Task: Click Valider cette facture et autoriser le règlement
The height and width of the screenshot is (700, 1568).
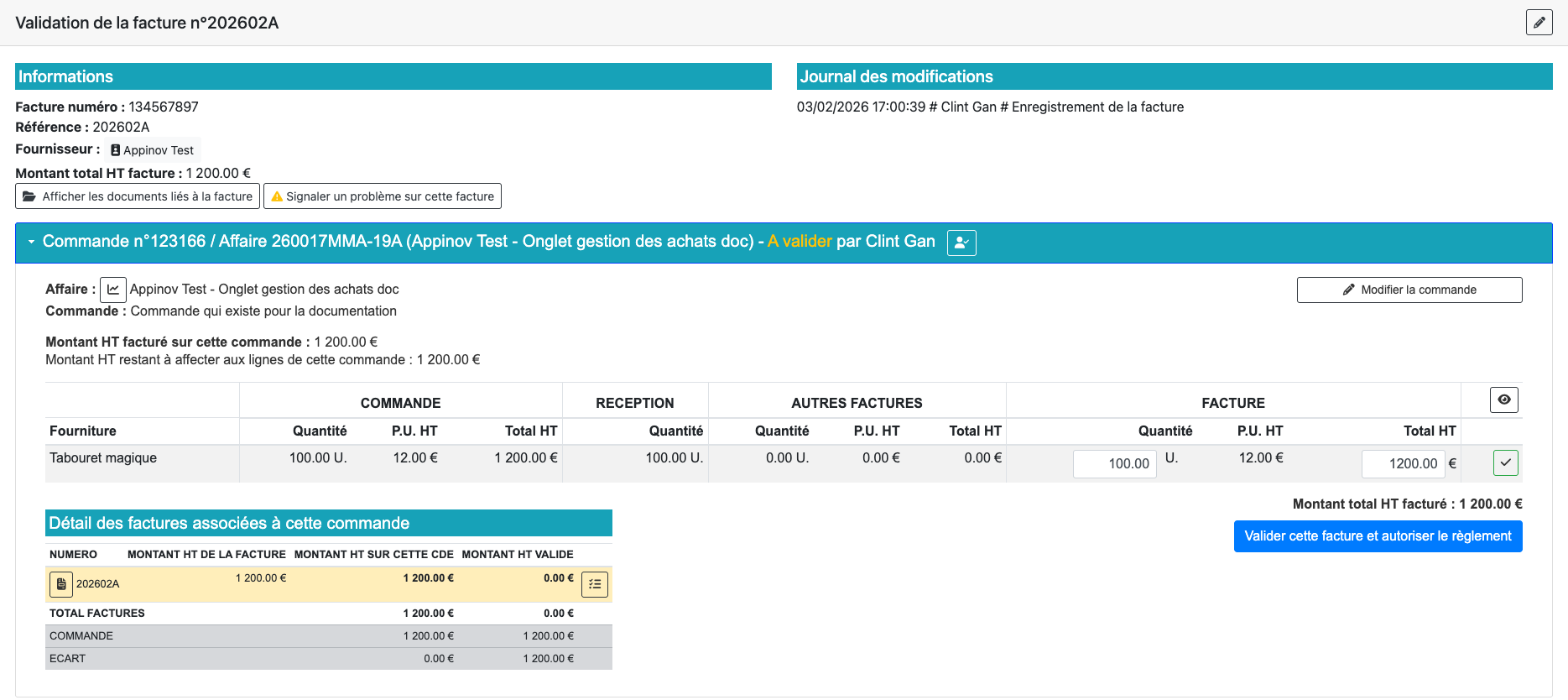Action: coord(1378,536)
